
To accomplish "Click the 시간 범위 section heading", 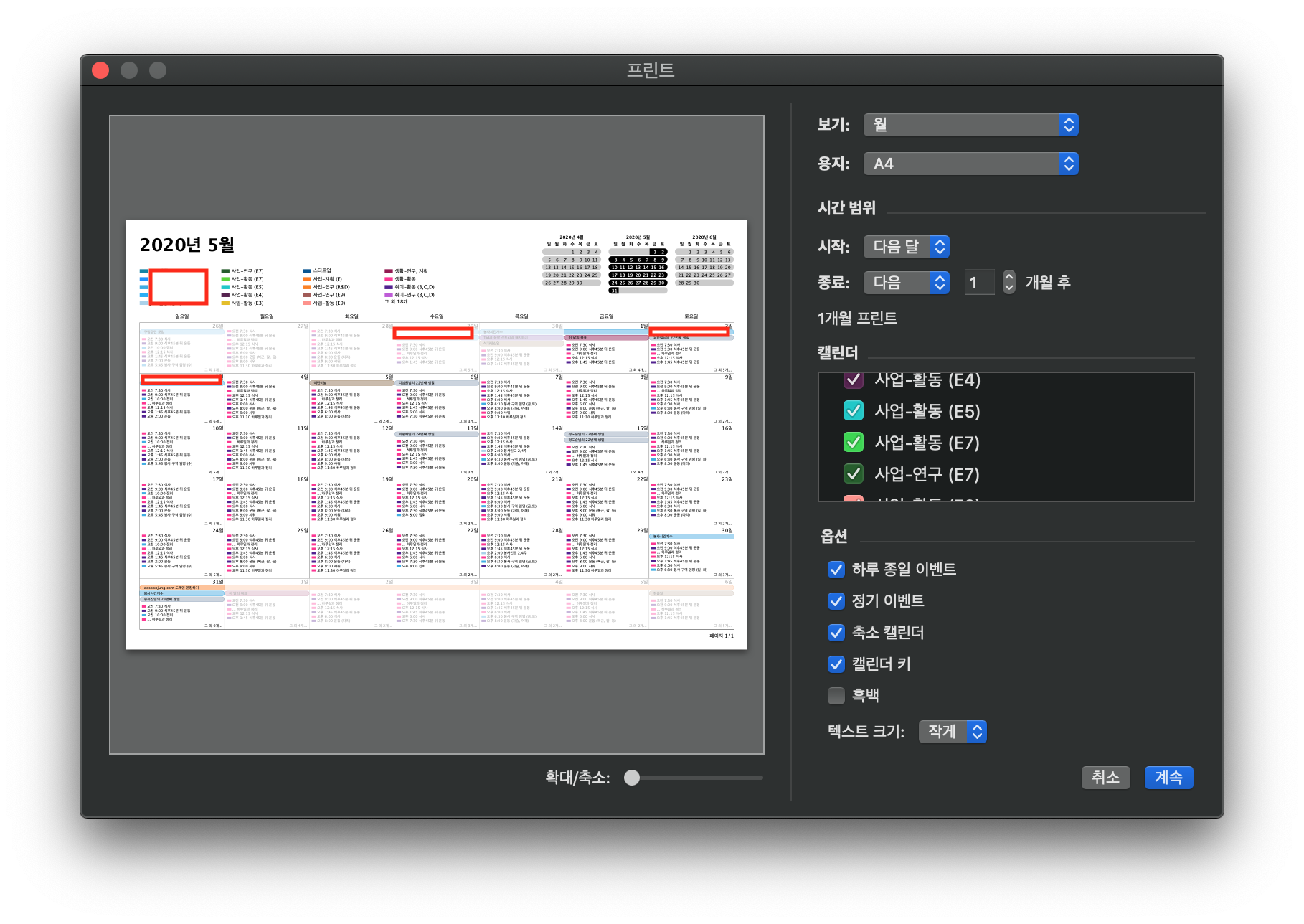I will point(846,208).
